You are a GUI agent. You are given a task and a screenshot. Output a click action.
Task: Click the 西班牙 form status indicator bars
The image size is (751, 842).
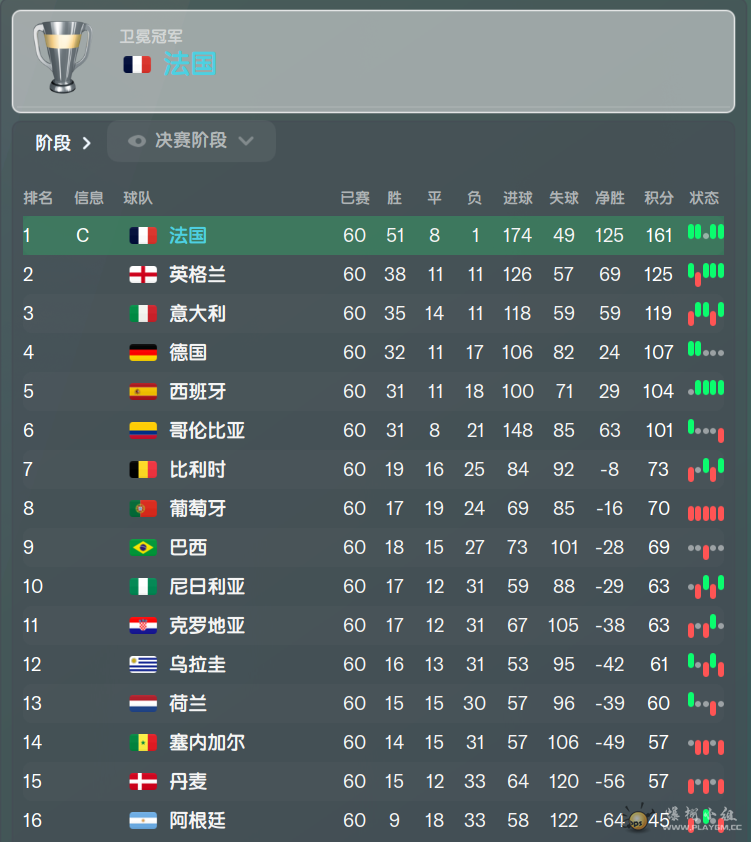[x=706, y=388]
